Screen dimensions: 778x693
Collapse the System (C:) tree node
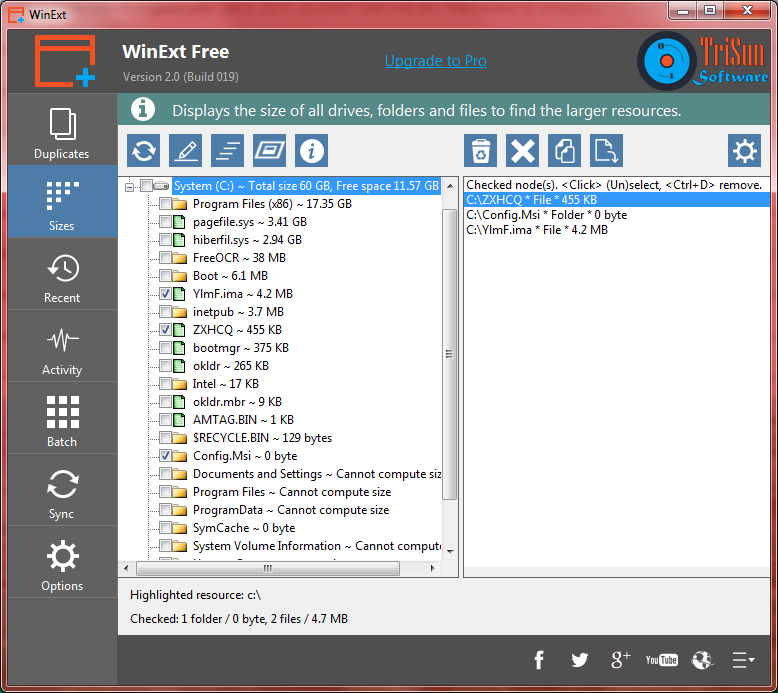pyautogui.click(x=130, y=187)
